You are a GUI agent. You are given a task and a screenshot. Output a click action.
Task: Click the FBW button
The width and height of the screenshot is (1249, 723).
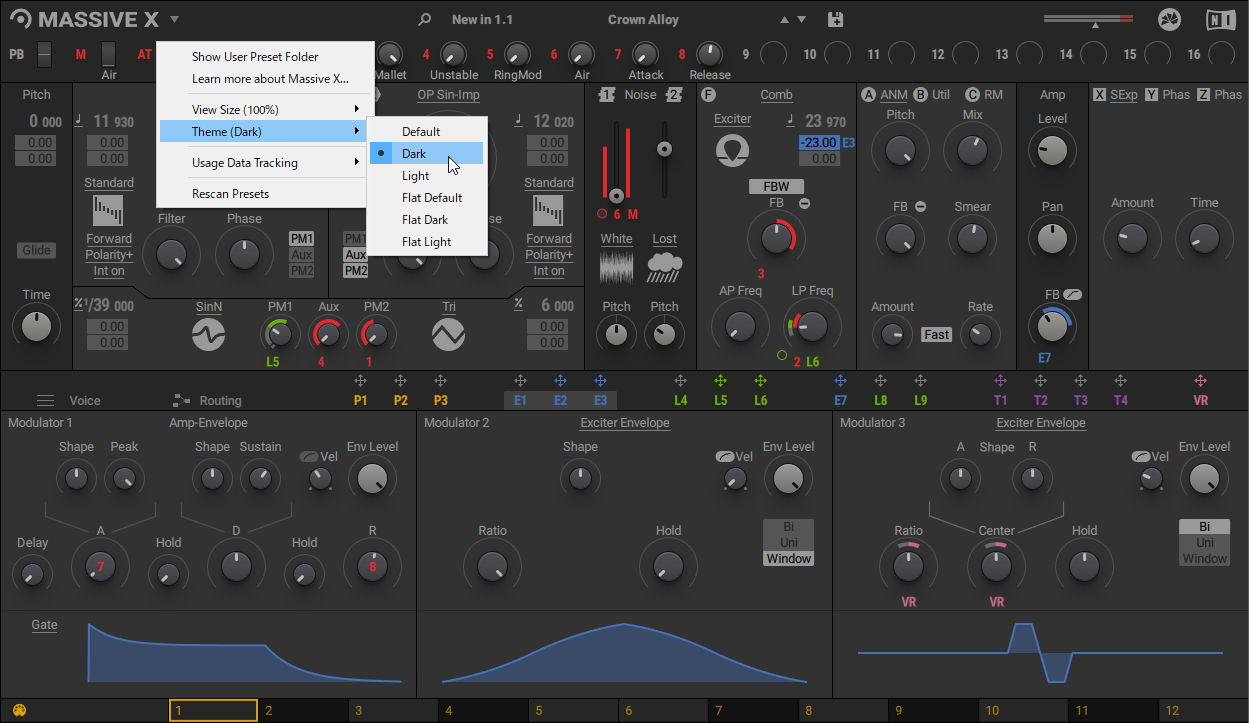(x=776, y=186)
